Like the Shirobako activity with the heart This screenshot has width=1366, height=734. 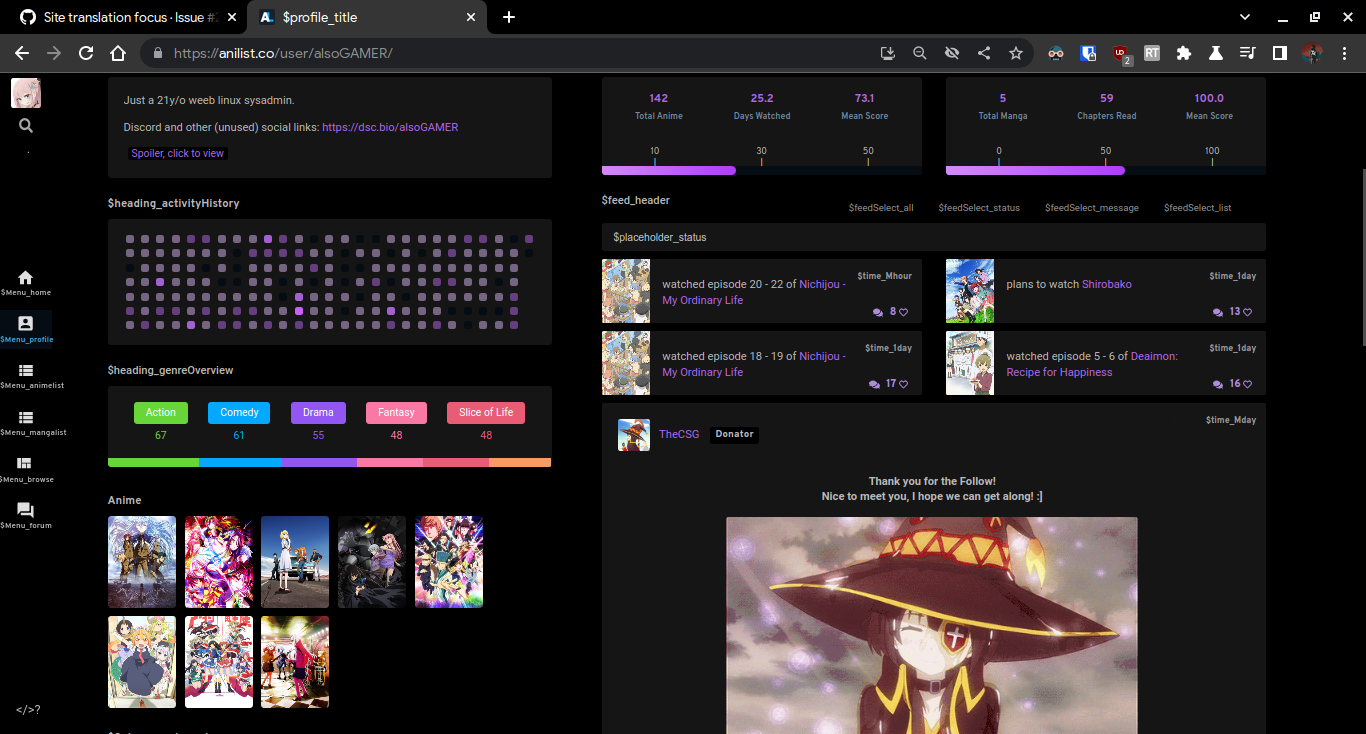coord(1249,311)
